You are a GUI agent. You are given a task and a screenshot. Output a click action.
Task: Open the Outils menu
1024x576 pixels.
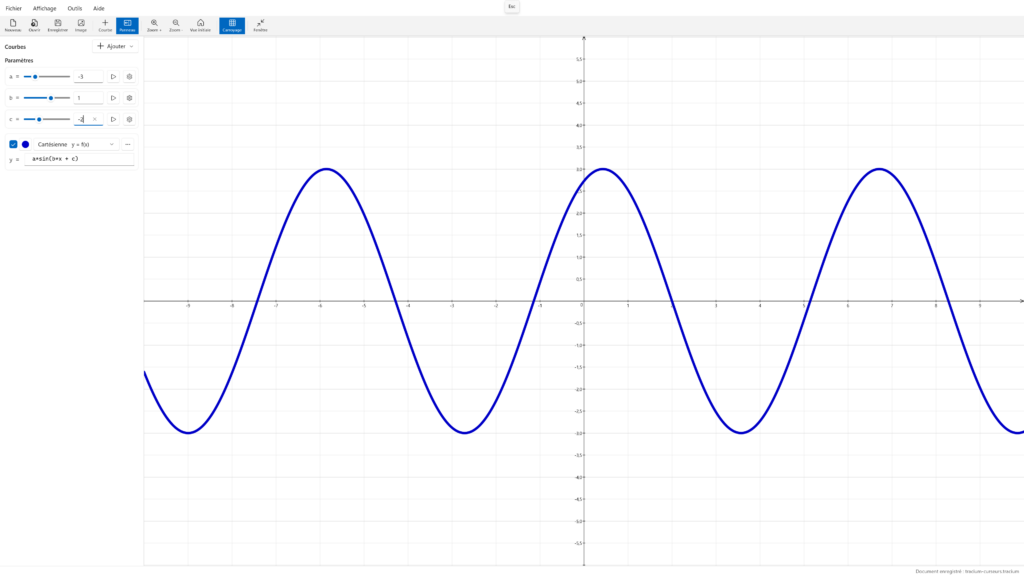[x=74, y=8]
